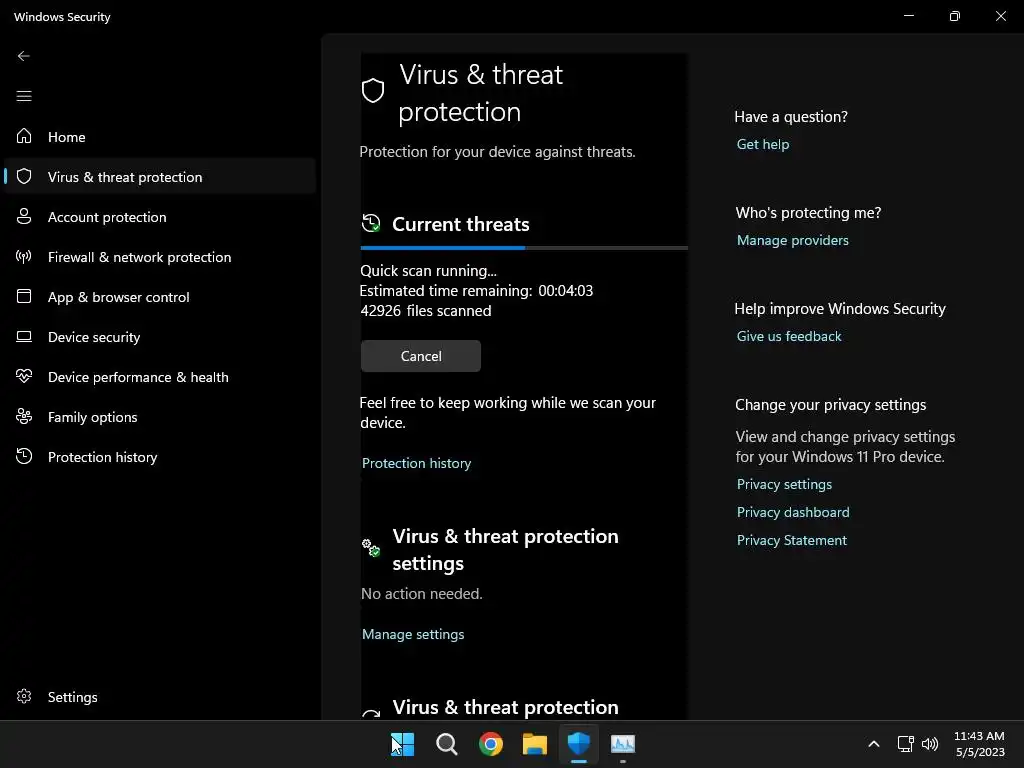Cancel the running quick scan
Viewport: 1024px width, 768px height.
point(421,356)
